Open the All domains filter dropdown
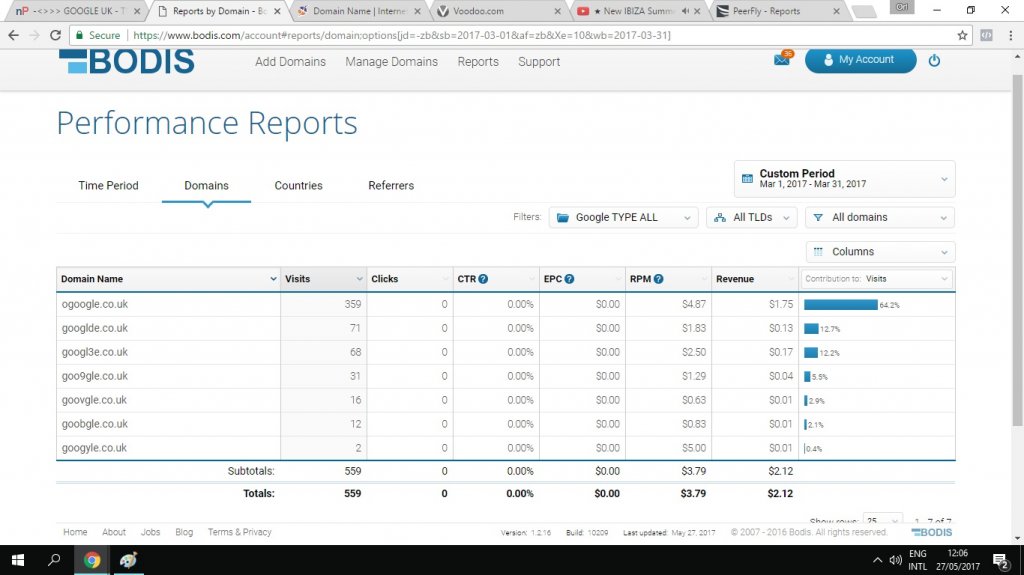The width and height of the screenshot is (1024, 575). pos(880,218)
